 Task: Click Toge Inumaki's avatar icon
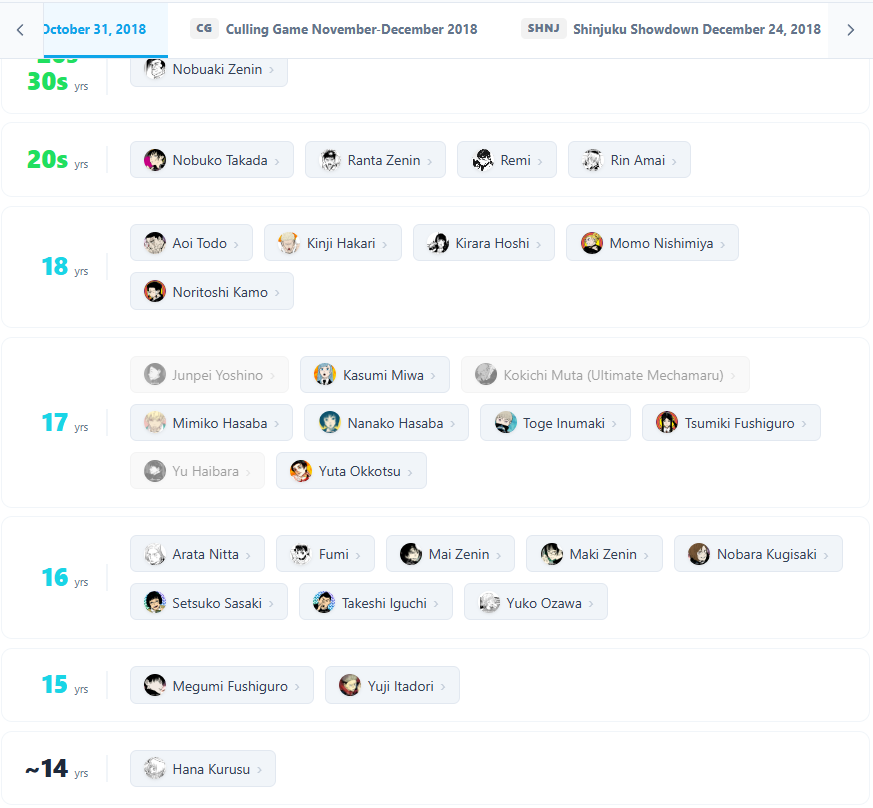pyautogui.click(x=506, y=423)
